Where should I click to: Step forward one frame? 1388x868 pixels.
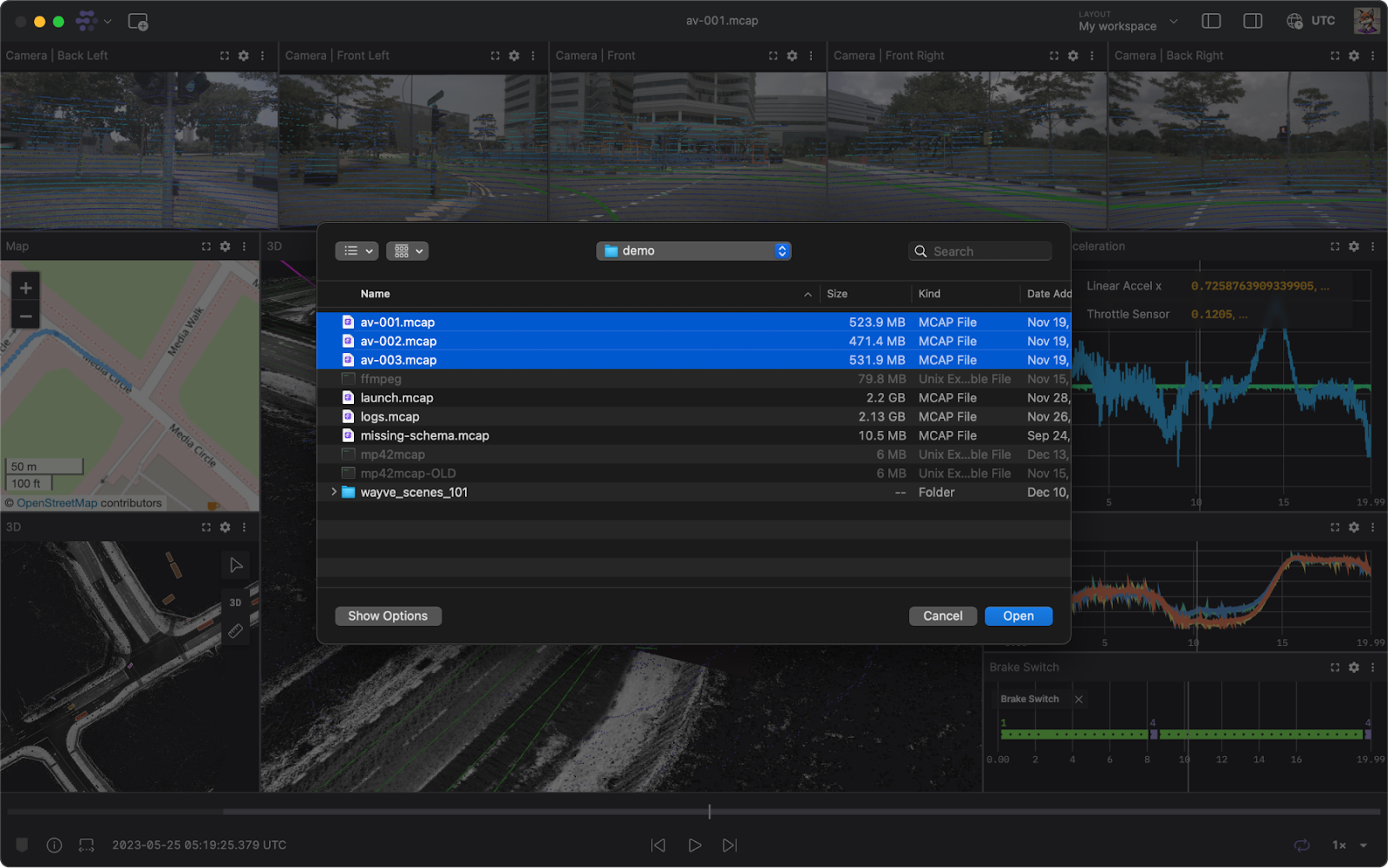tap(730, 845)
